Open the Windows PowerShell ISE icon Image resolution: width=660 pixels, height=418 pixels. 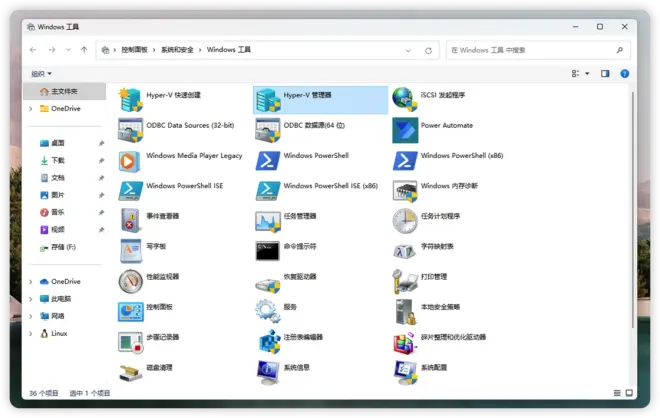[130, 191]
